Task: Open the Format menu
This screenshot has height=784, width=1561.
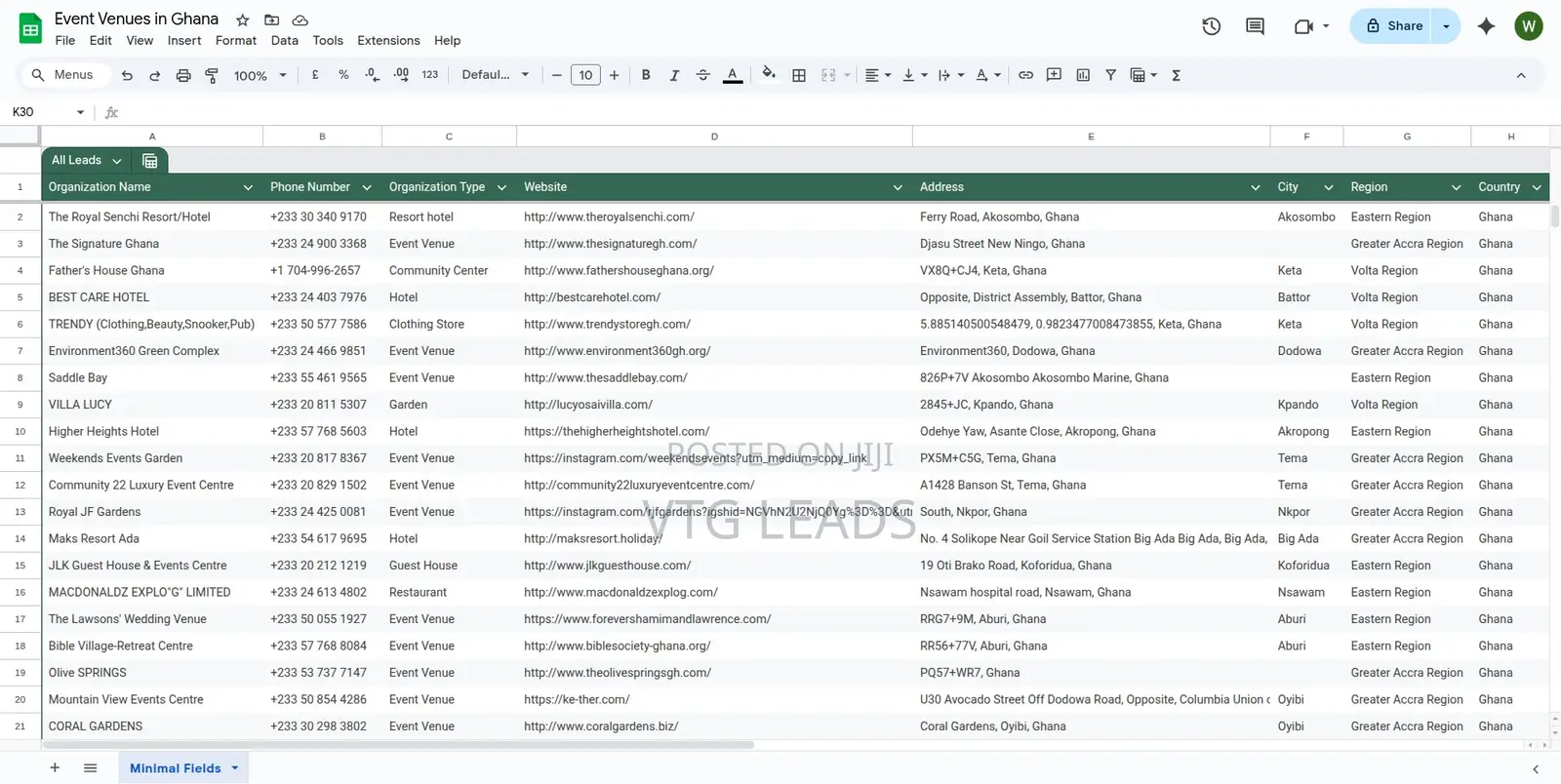Action: pos(236,41)
